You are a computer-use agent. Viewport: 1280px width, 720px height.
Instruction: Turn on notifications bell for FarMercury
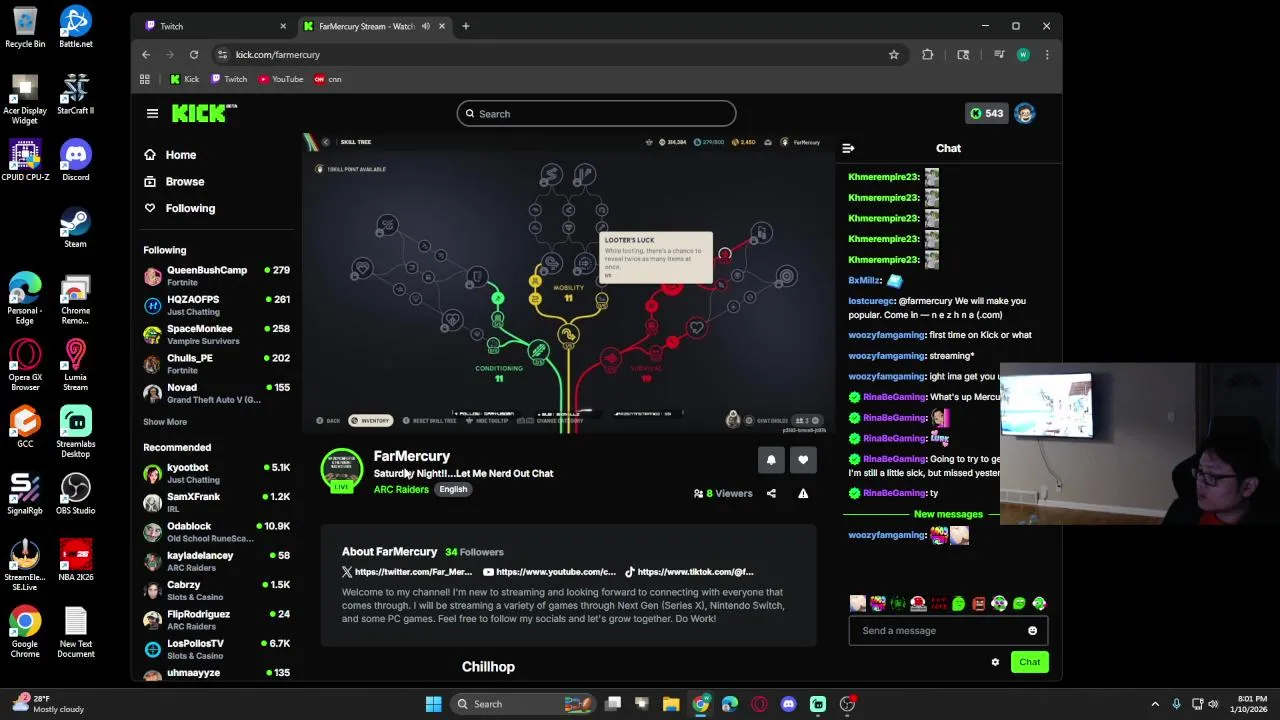click(771, 460)
